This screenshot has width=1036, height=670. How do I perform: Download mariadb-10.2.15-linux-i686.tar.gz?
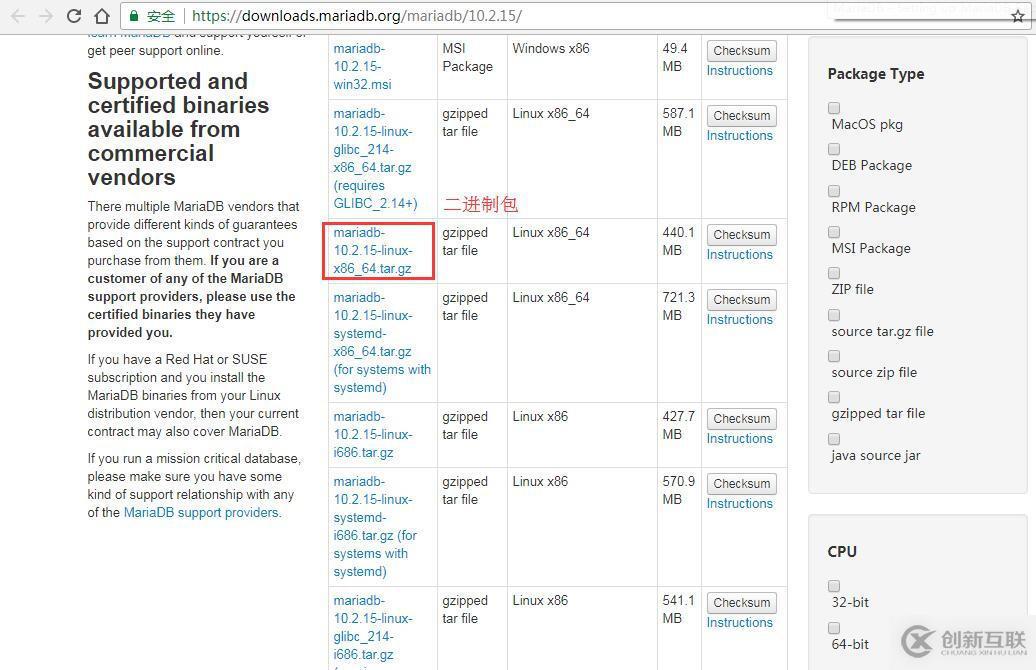[x=373, y=434]
